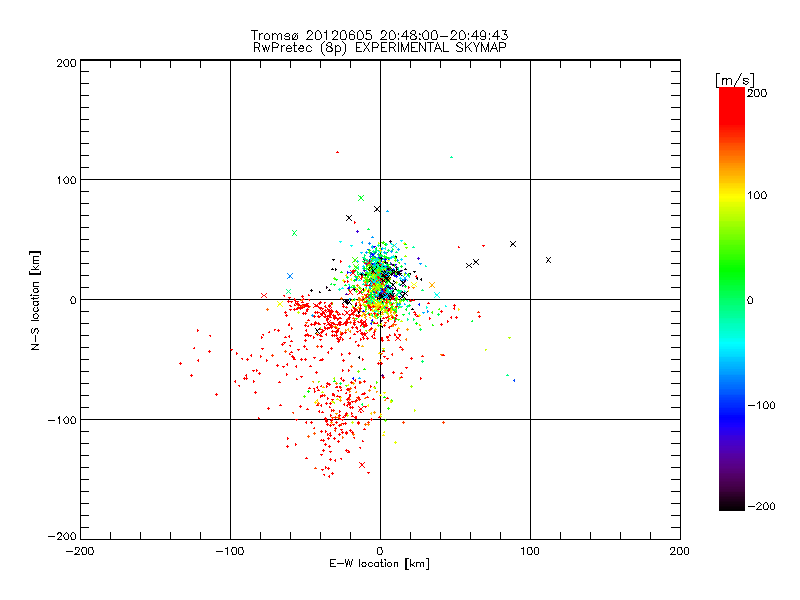
Task: Click the black X marker farthest east
Action: (548, 260)
